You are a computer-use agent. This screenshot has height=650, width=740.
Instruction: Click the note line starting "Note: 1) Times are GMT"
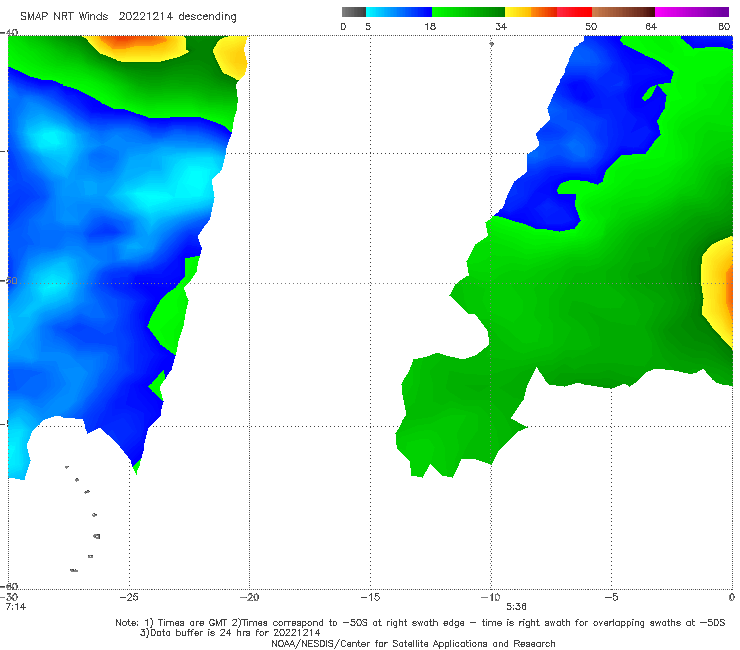click(420, 623)
